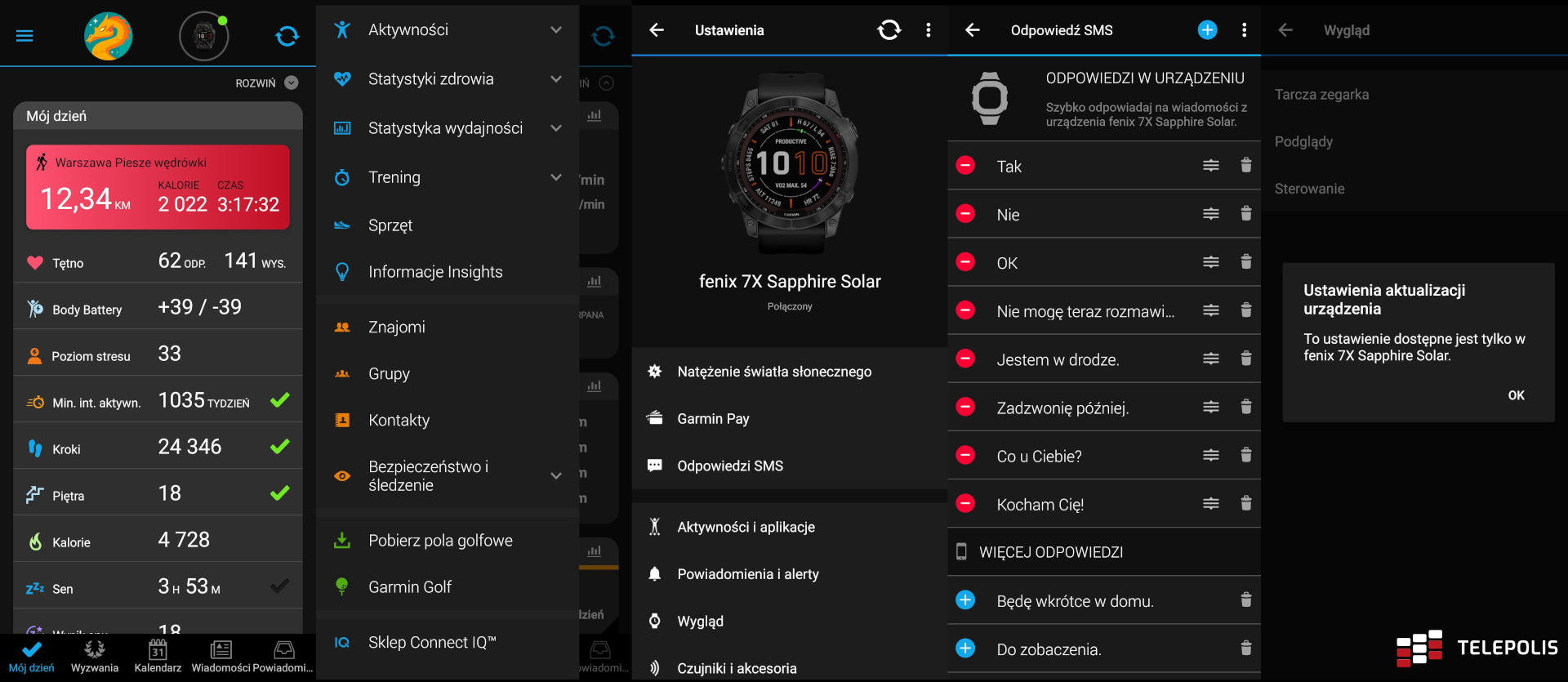
Task: Click the reorder handle for 'Nie' response
Action: (1210, 214)
